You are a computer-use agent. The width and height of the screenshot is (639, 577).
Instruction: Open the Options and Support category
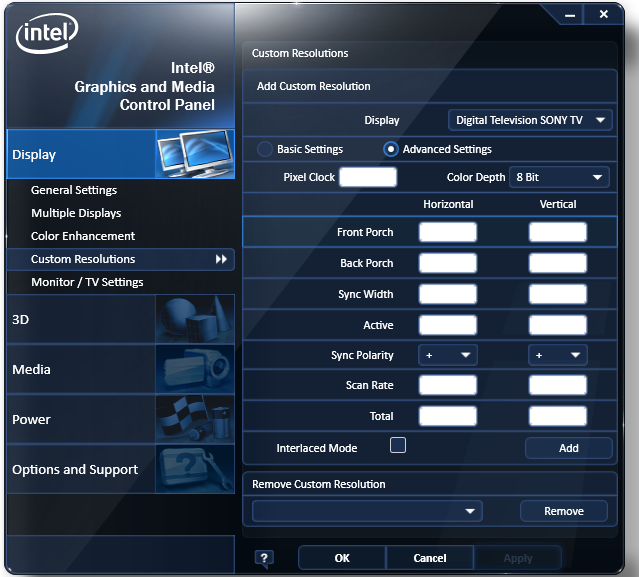(121, 469)
